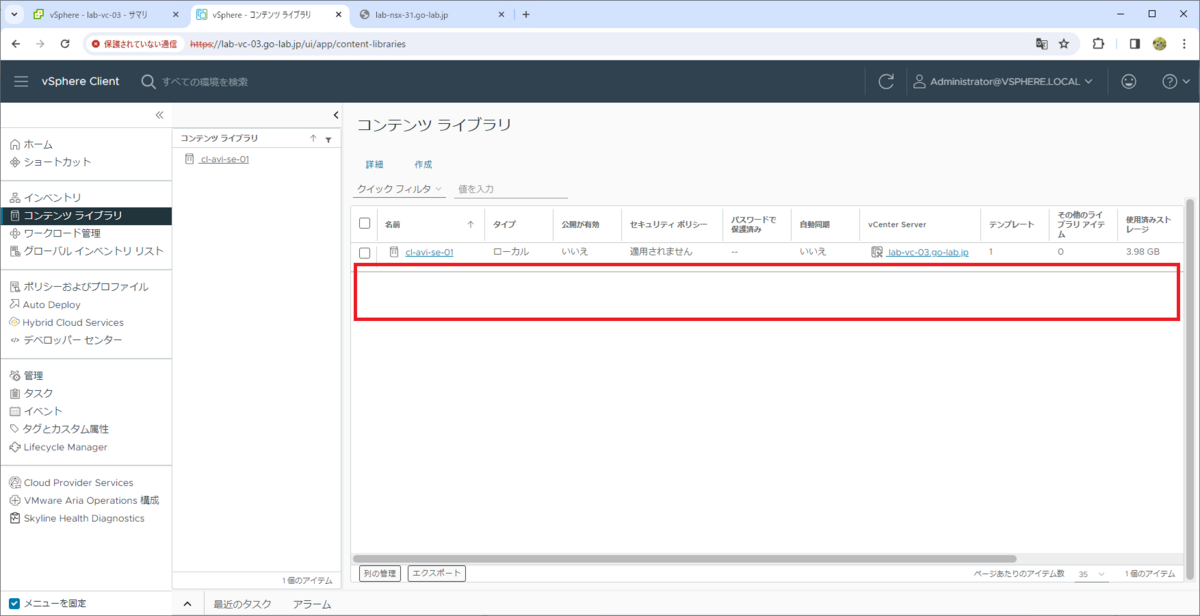Open the 最近のタスク tab
Viewport: 1200px width, 616px height.
[x=242, y=604]
